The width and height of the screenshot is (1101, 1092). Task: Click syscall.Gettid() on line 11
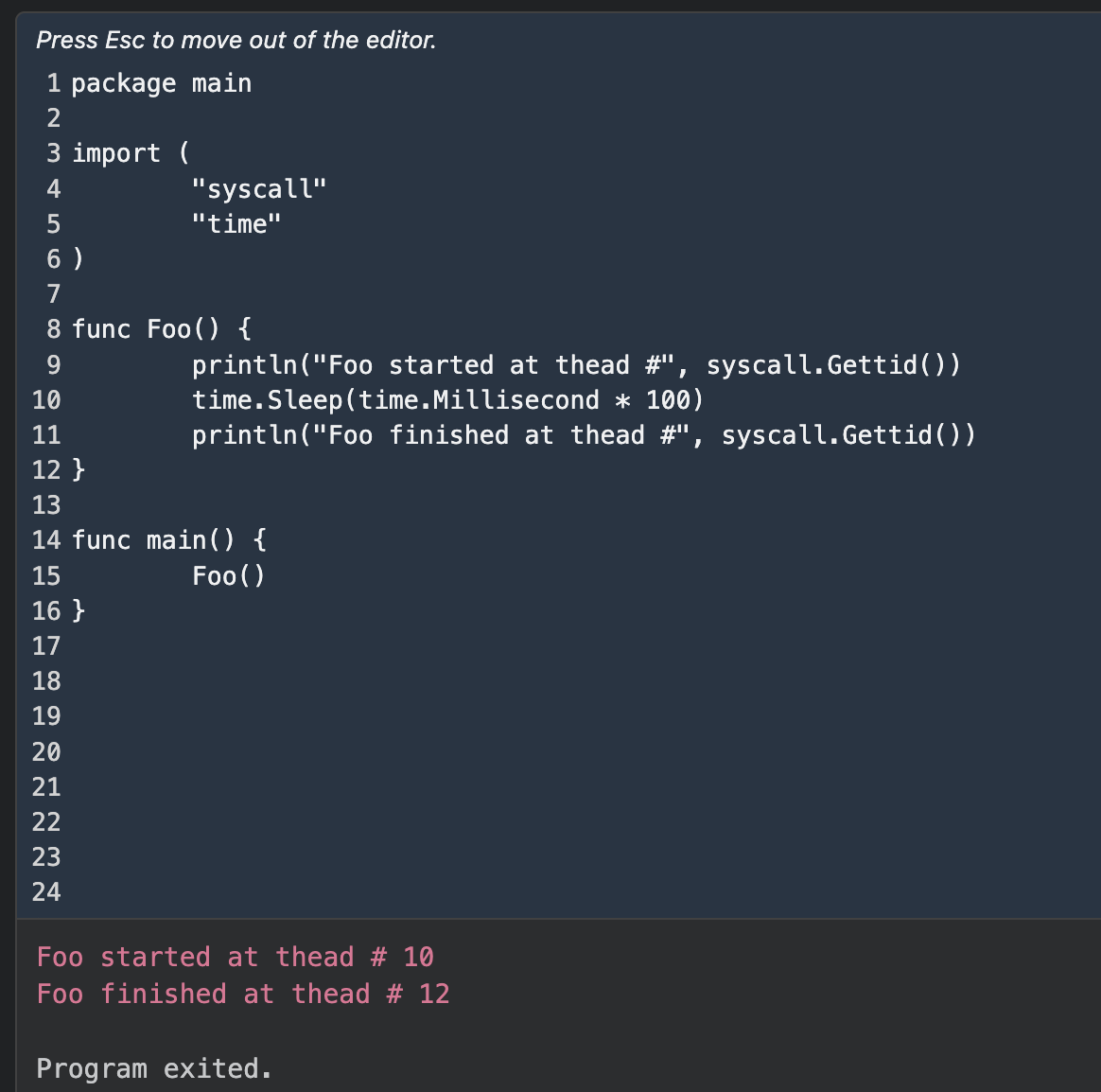848,435
